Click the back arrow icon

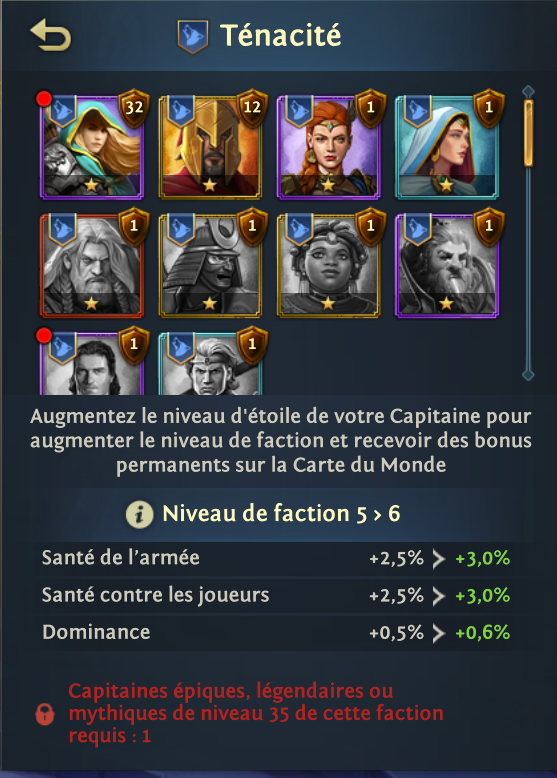click(51, 35)
